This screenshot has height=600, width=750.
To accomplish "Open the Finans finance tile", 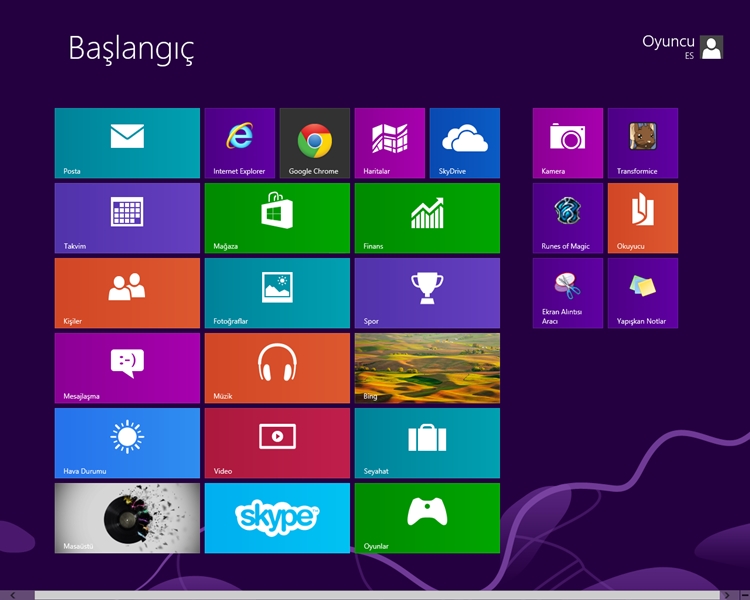I will [x=427, y=218].
